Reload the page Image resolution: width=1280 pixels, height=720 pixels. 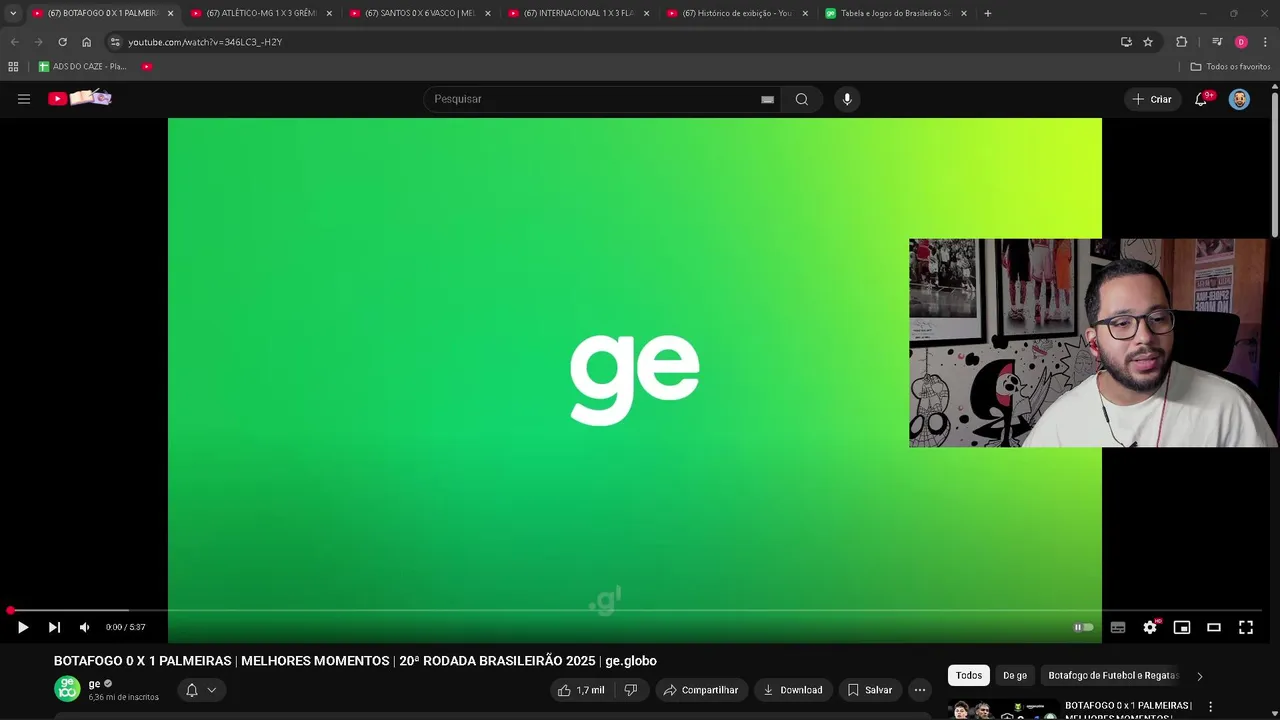[62, 42]
